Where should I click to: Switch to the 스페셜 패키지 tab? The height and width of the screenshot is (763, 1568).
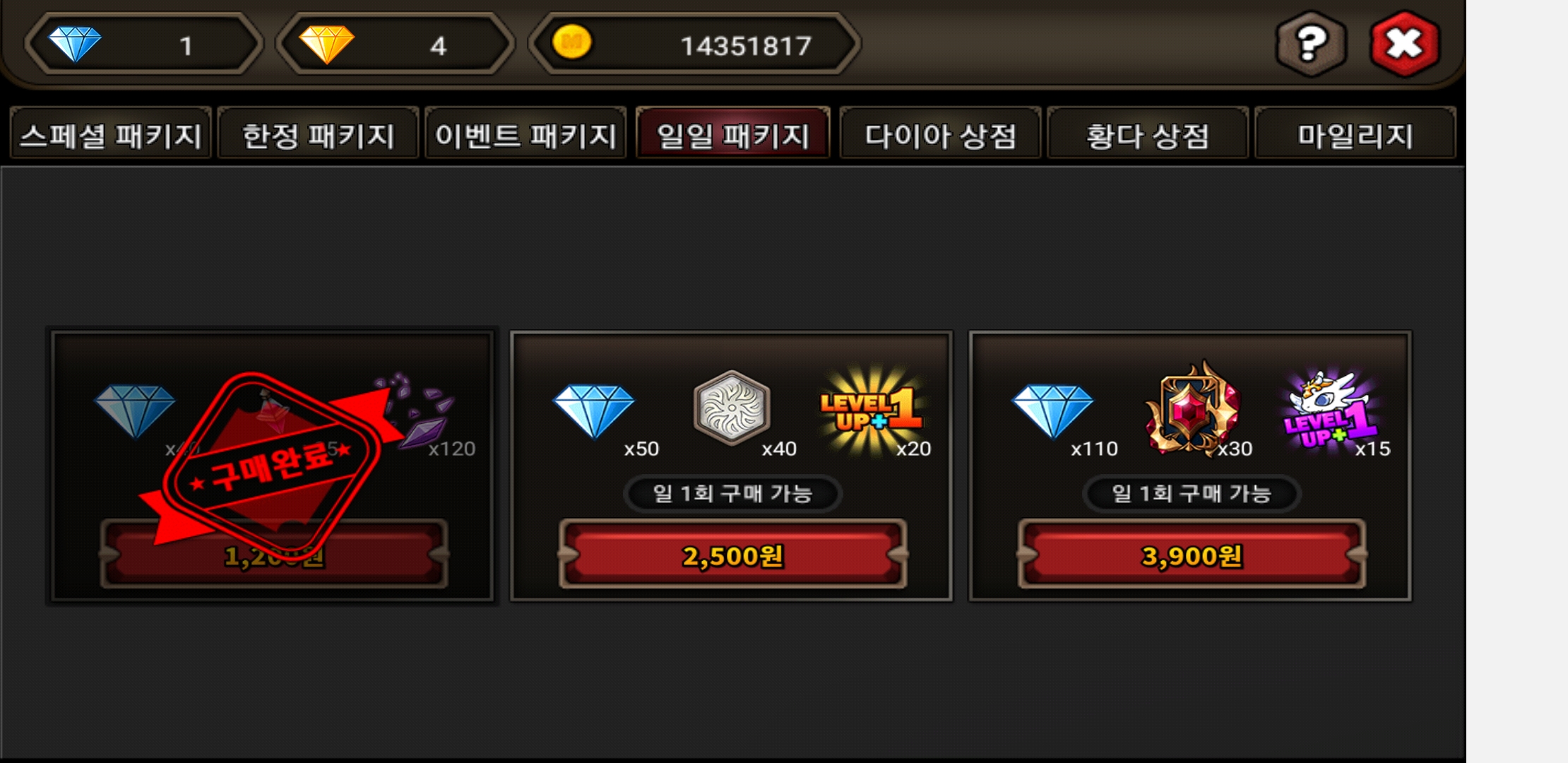(x=111, y=134)
